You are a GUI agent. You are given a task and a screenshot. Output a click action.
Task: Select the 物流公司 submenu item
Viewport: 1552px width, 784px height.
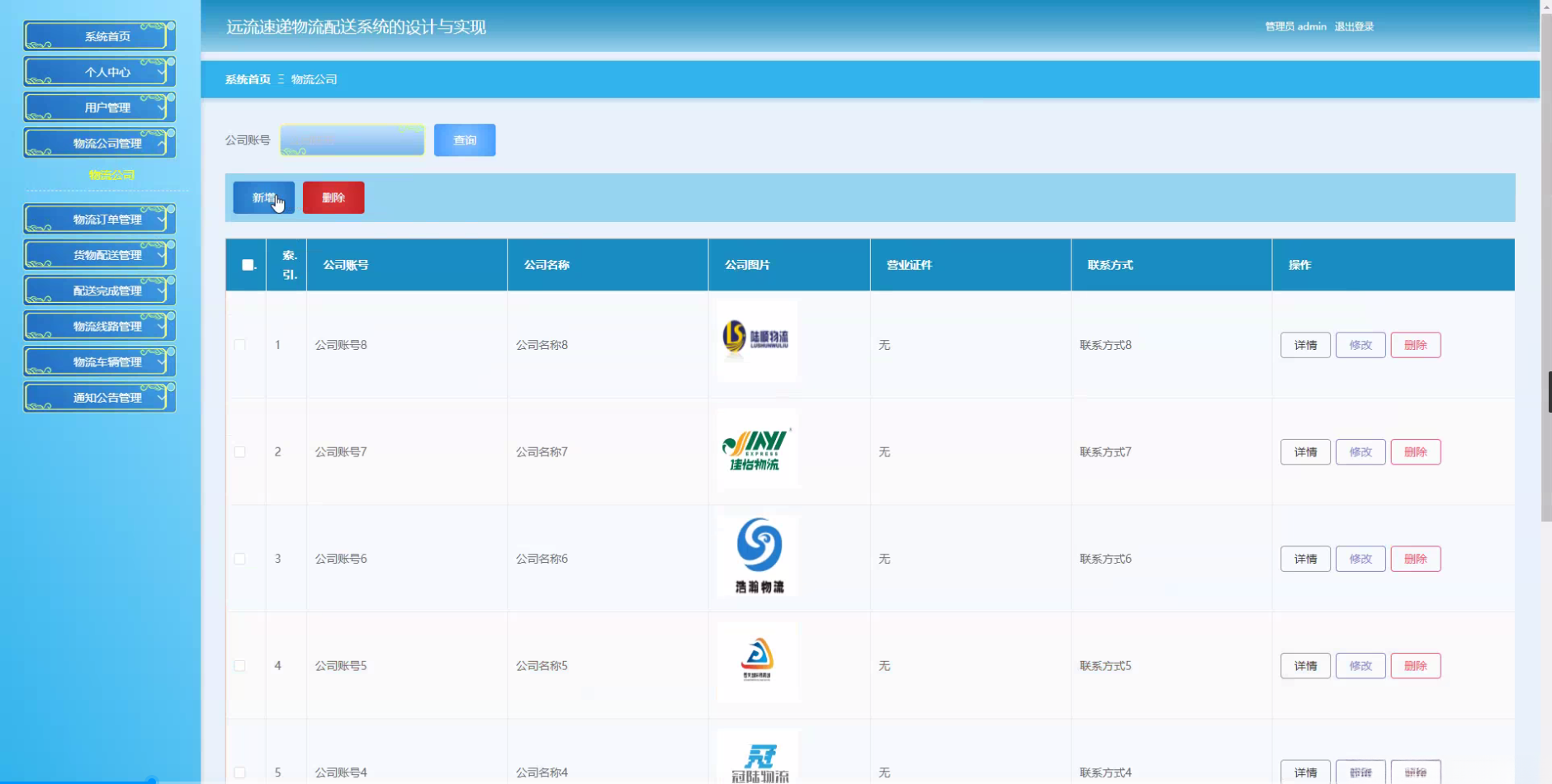pyautogui.click(x=111, y=175)
